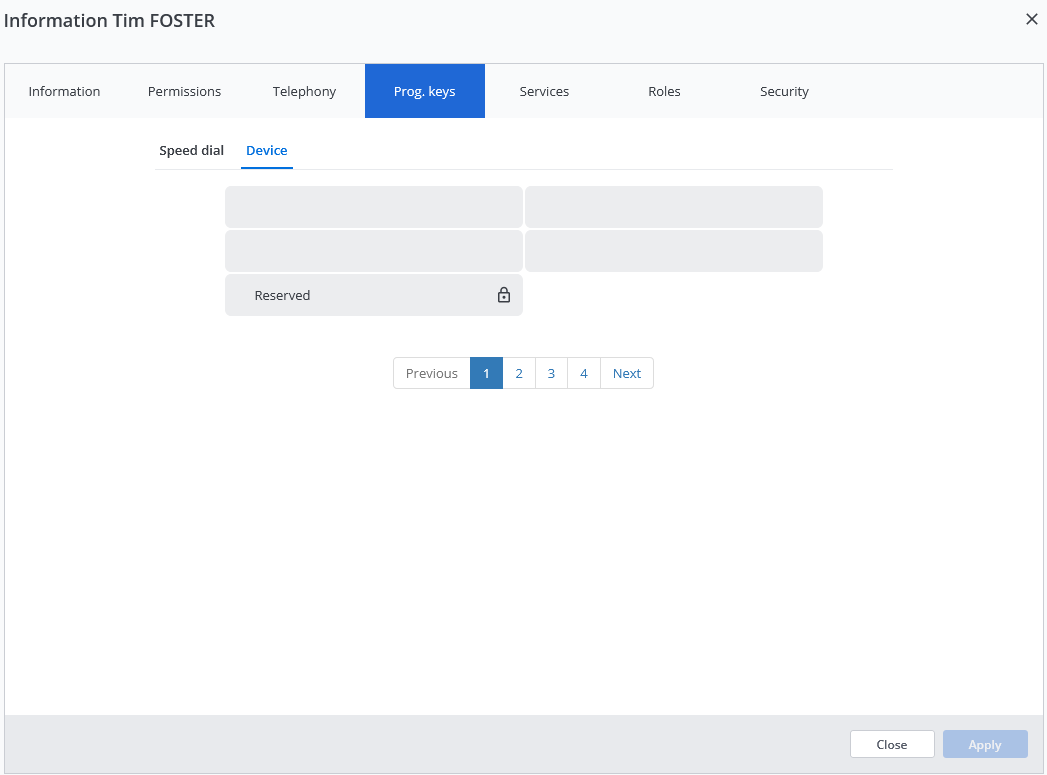Click the first empty programmable key slot
Image resolution: width=1047 pixels, height=775 pixels.
click(x=373, y=207)
